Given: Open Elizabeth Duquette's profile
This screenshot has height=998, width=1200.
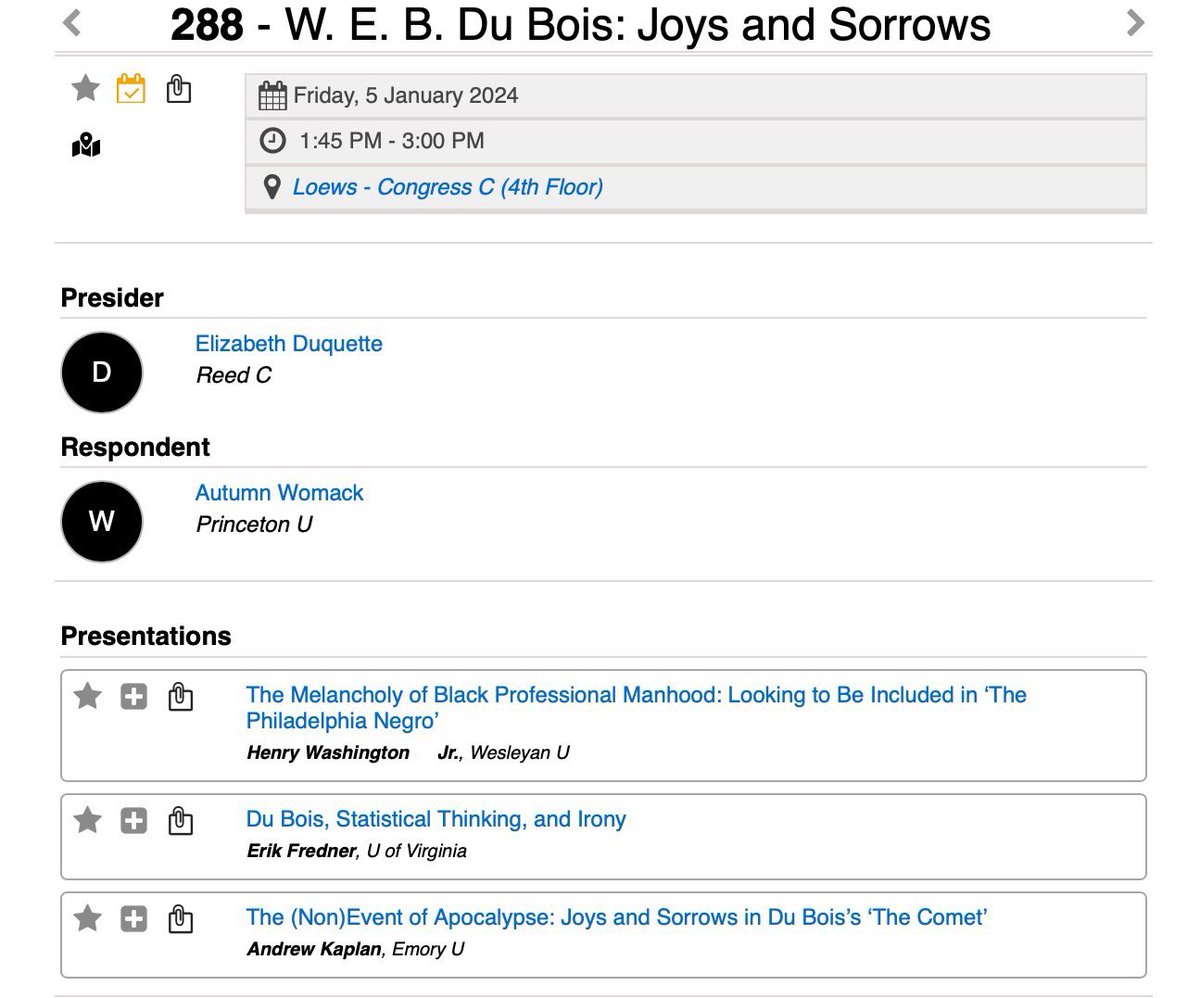Looking at the screenshot, I should coord(288,344).
